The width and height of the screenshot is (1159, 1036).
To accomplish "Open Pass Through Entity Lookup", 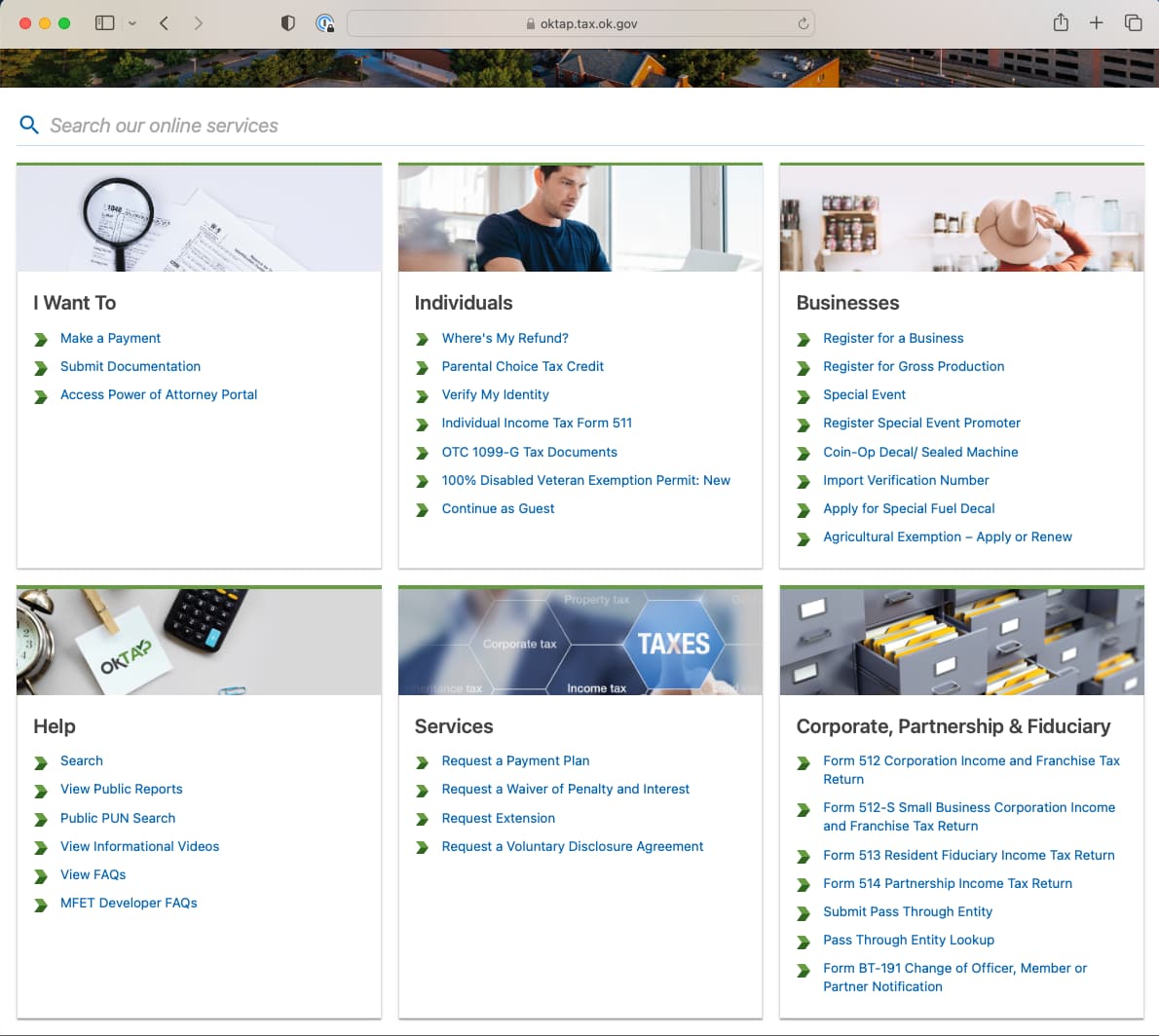I will pyautogui.click(x=909, y=940).
